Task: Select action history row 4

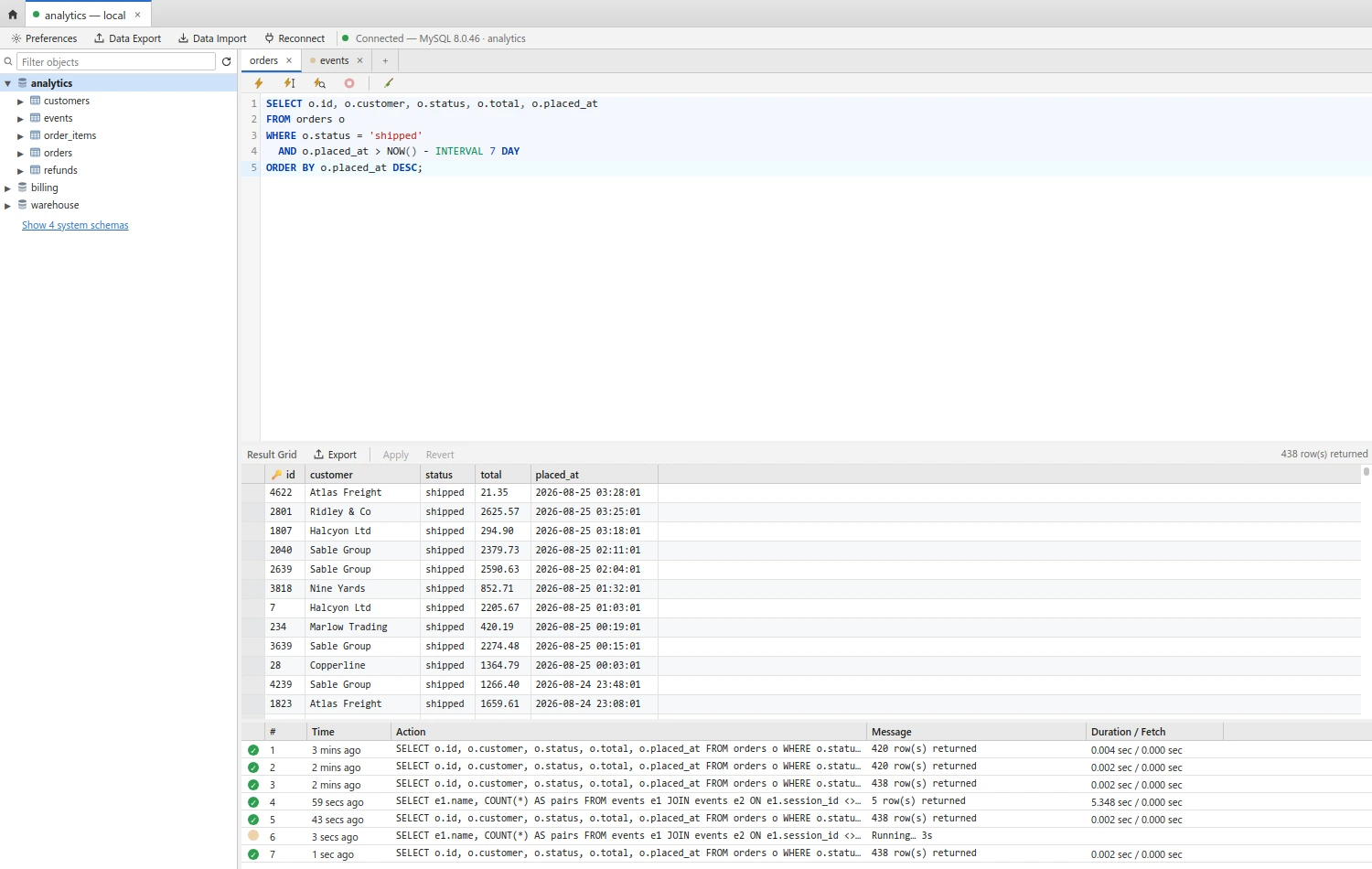Action: [x=806, y=801]
